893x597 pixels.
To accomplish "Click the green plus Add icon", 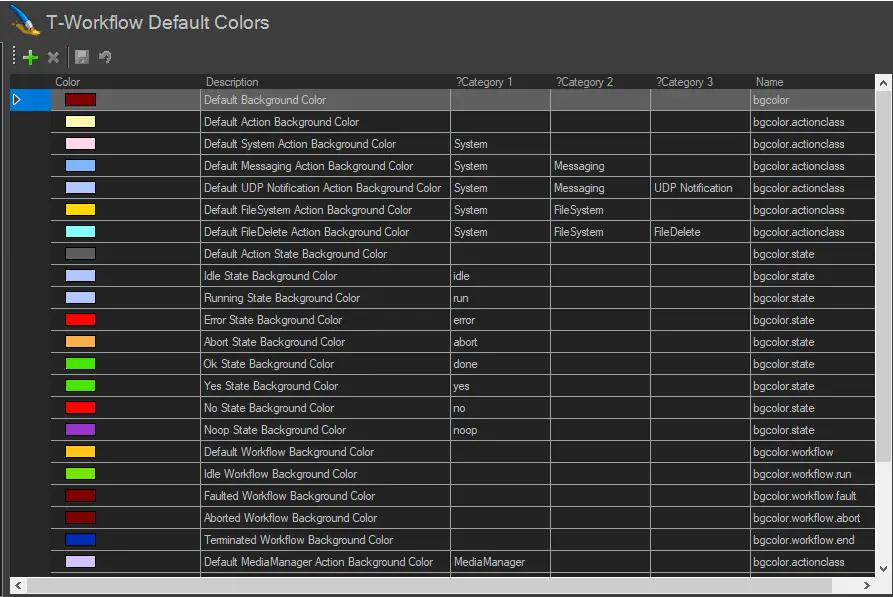I will pyautogui.click(x=30, y=58).
